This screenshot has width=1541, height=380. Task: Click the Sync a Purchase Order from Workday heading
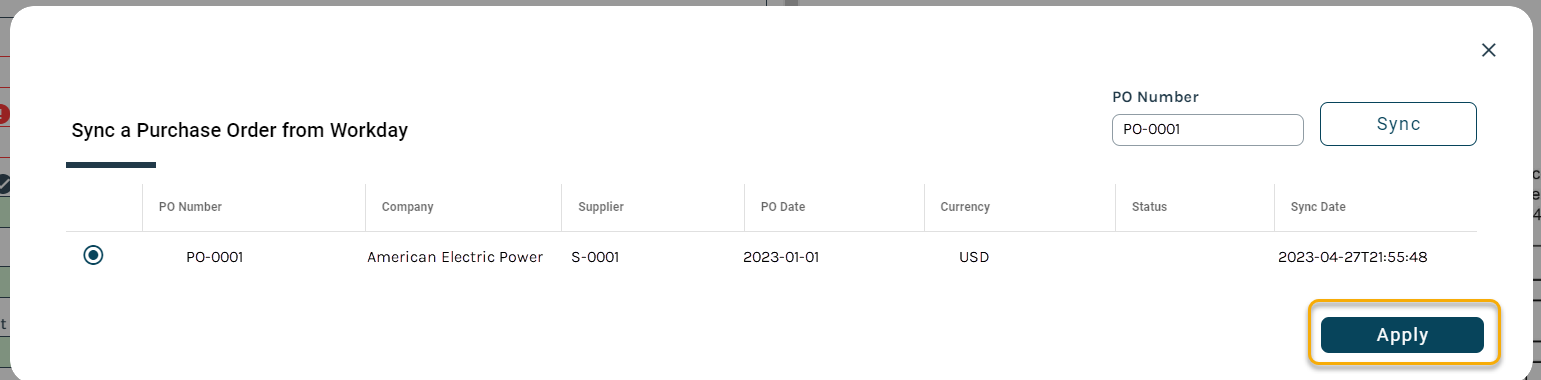(x=240, y=130)
